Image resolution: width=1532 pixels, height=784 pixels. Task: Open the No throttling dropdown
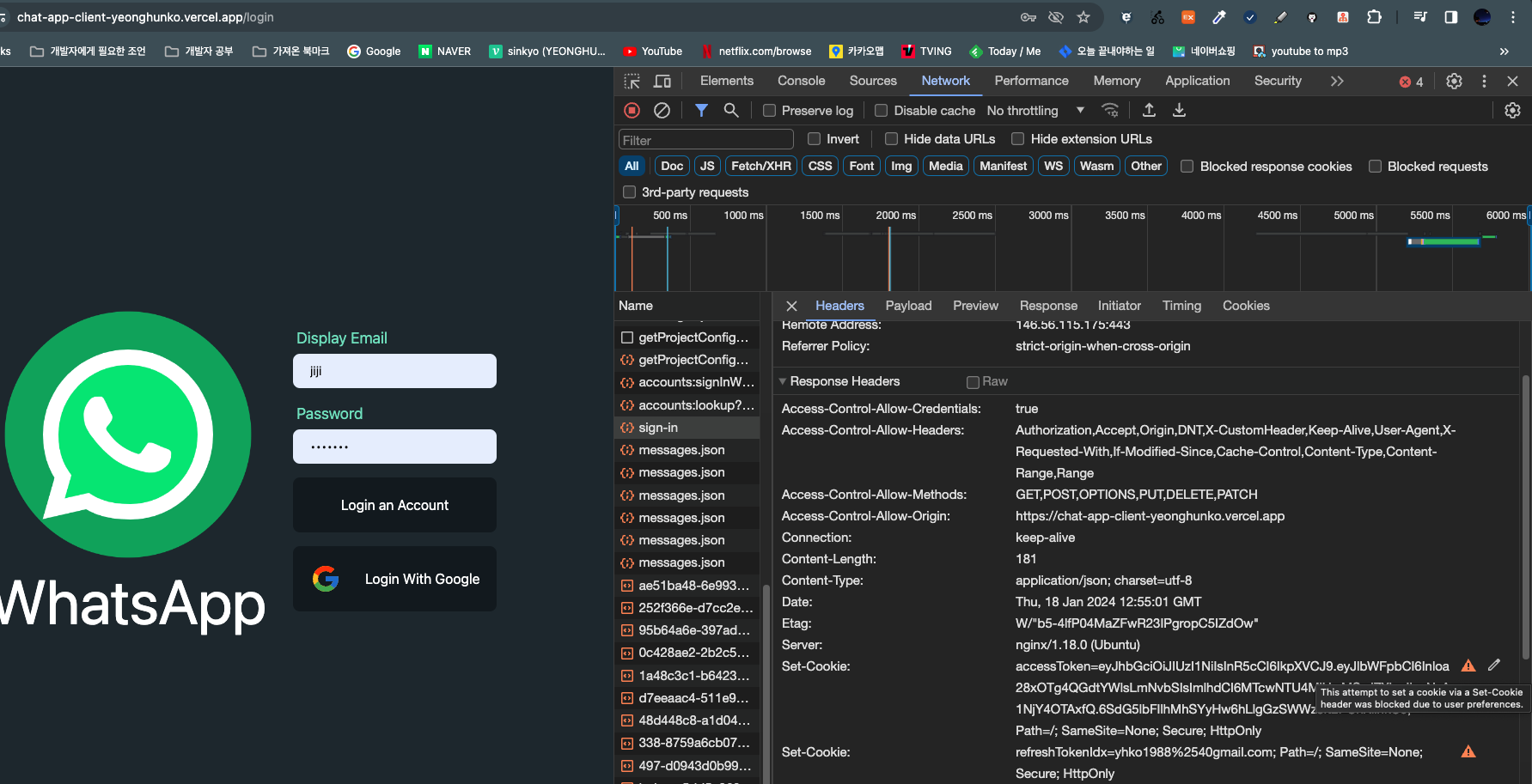[x=1035, y=111]
